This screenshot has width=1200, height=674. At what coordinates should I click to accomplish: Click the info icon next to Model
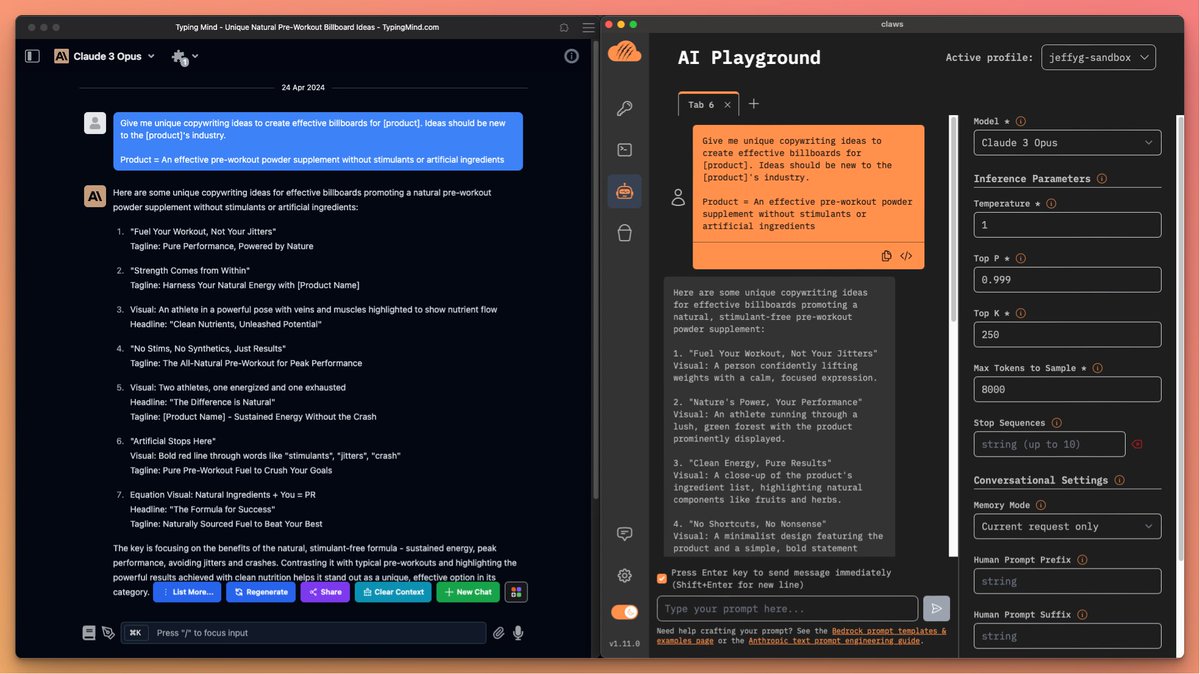(1021, 122)
